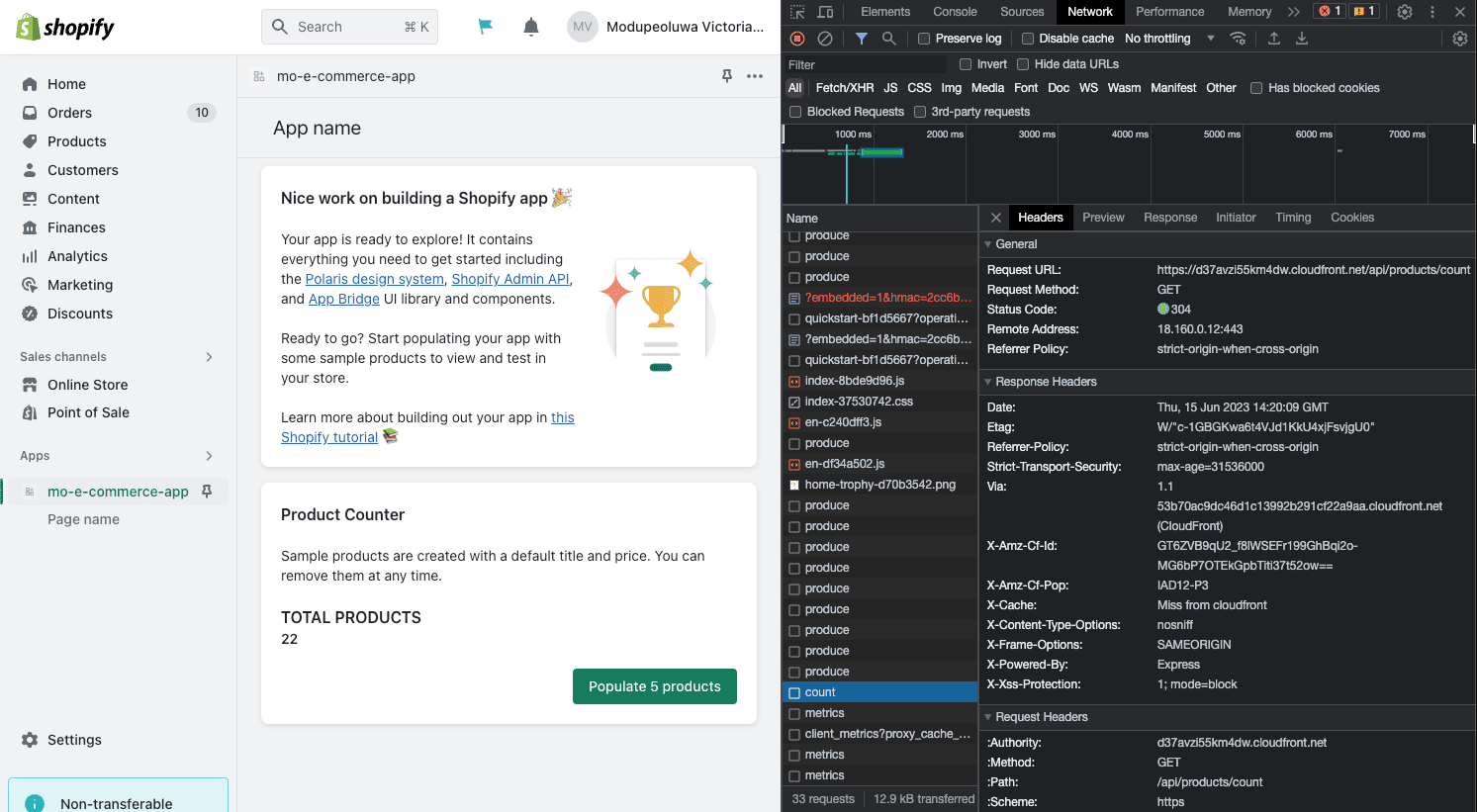This screenshot has height=812, width=1477.
Task: Click the Online Store icon
Action: [x=30, y=385]
